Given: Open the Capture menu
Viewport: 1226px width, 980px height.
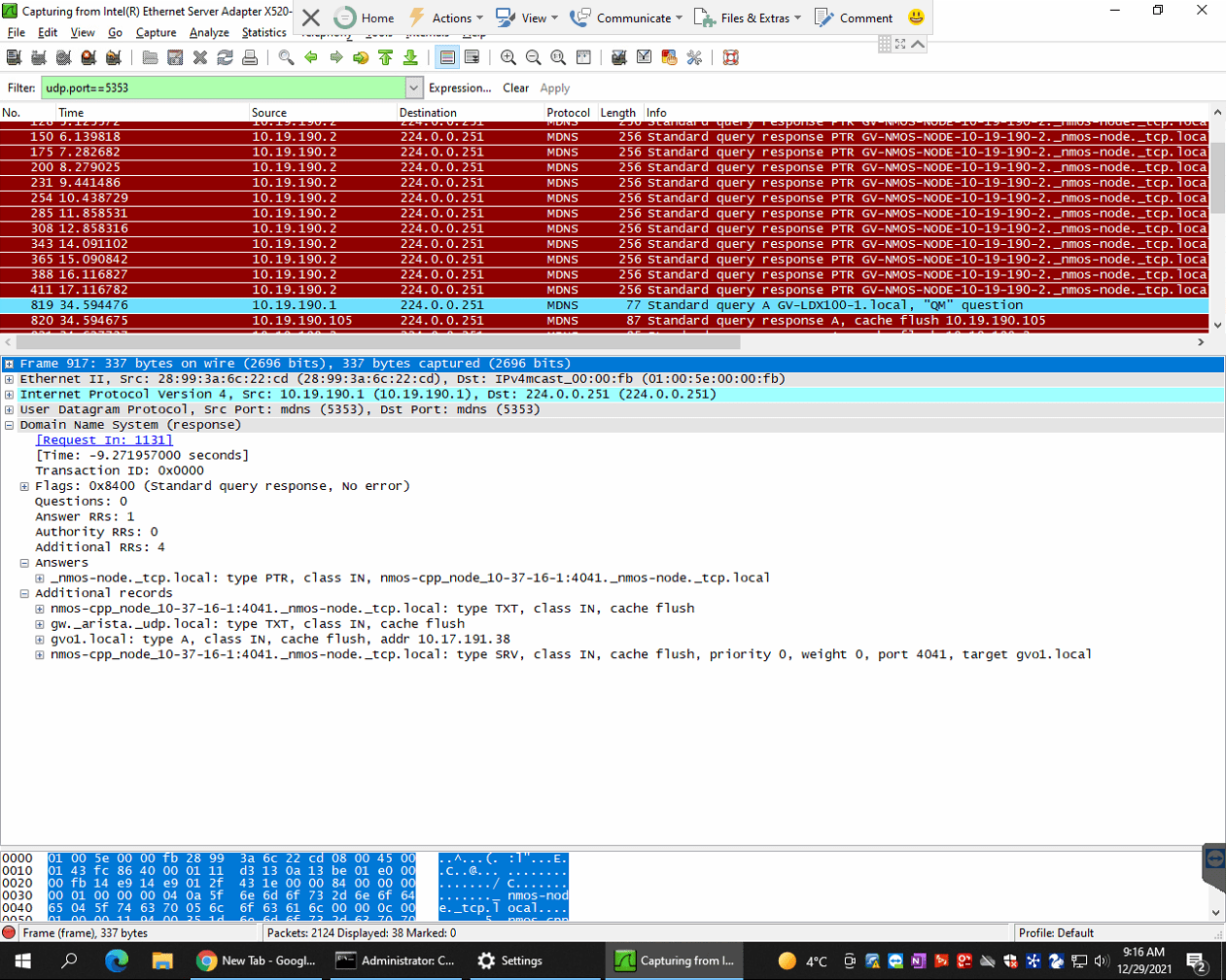Looking at the screenshot, I should (x=156, y=32).
